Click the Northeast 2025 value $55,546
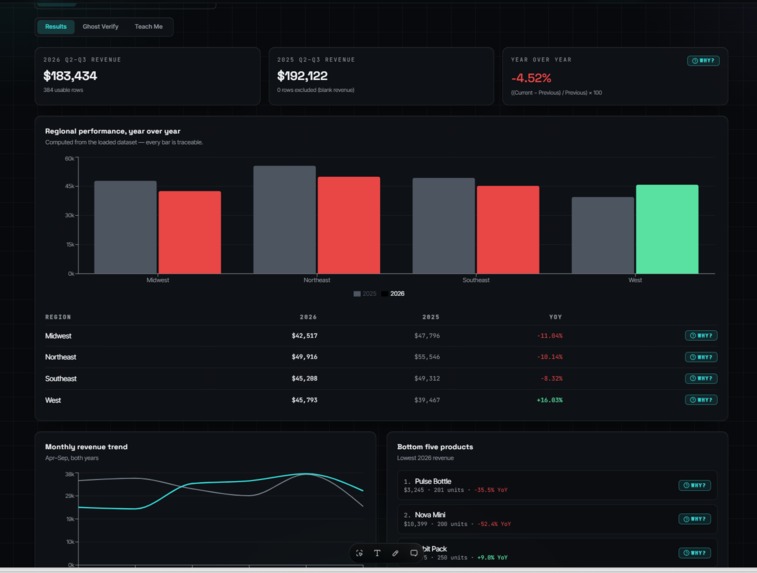The image size is (757, 573). [427, 357]
